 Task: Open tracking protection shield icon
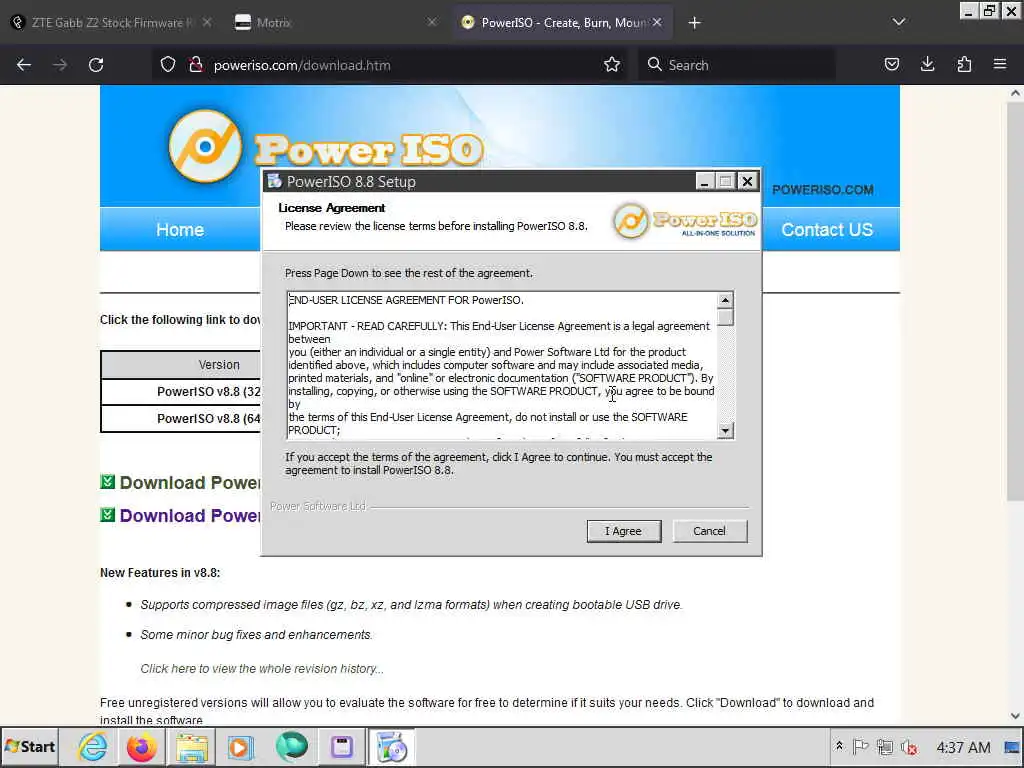(x=168, y=65)
